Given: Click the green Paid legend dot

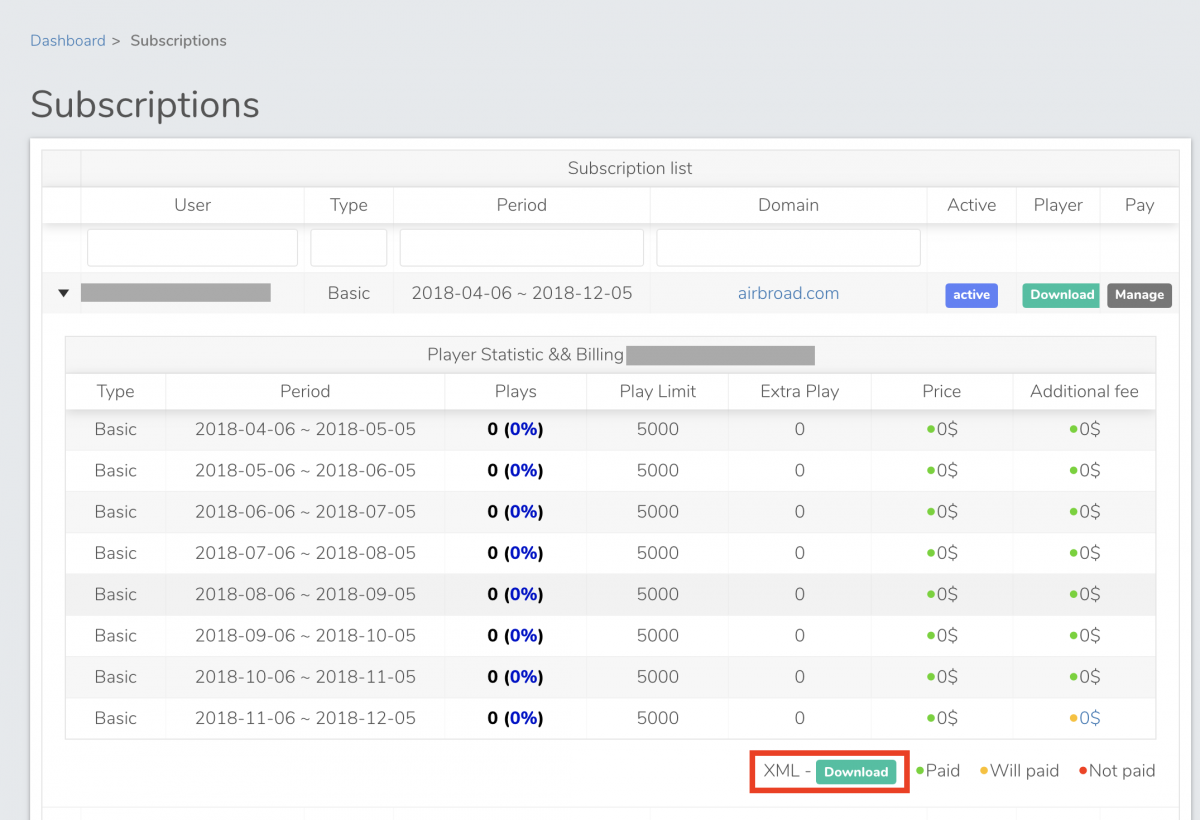Looking at the screenshot, I should (921, 771).
